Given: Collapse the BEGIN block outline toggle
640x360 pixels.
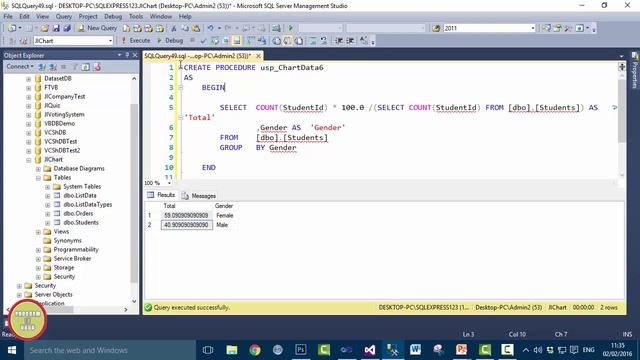Looking at the screenshot, I should (180, 87).
